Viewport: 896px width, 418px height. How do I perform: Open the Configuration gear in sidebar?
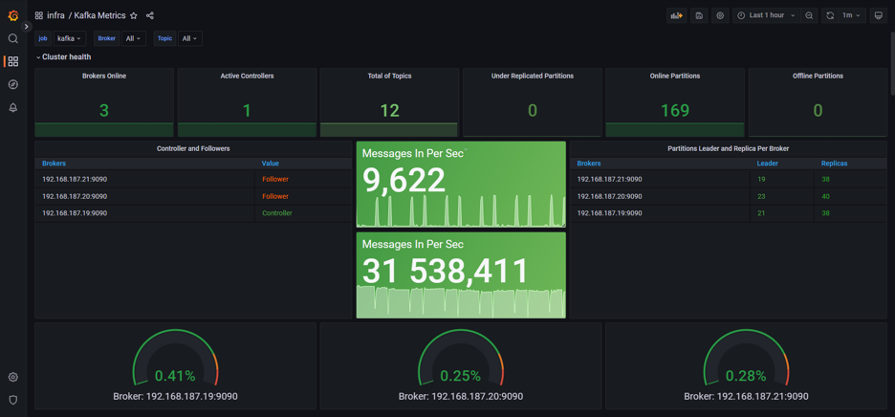pyautogui.click(x=13, y=377)
